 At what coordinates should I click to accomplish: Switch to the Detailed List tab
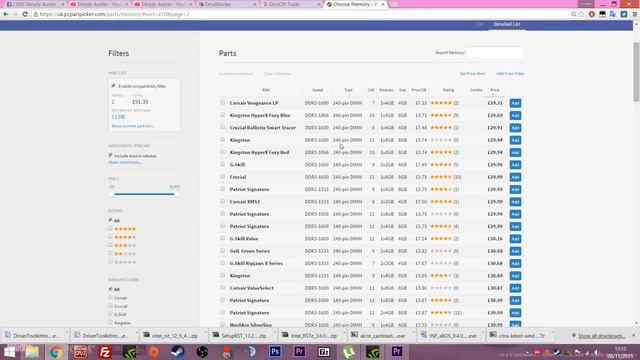point(507,24)
